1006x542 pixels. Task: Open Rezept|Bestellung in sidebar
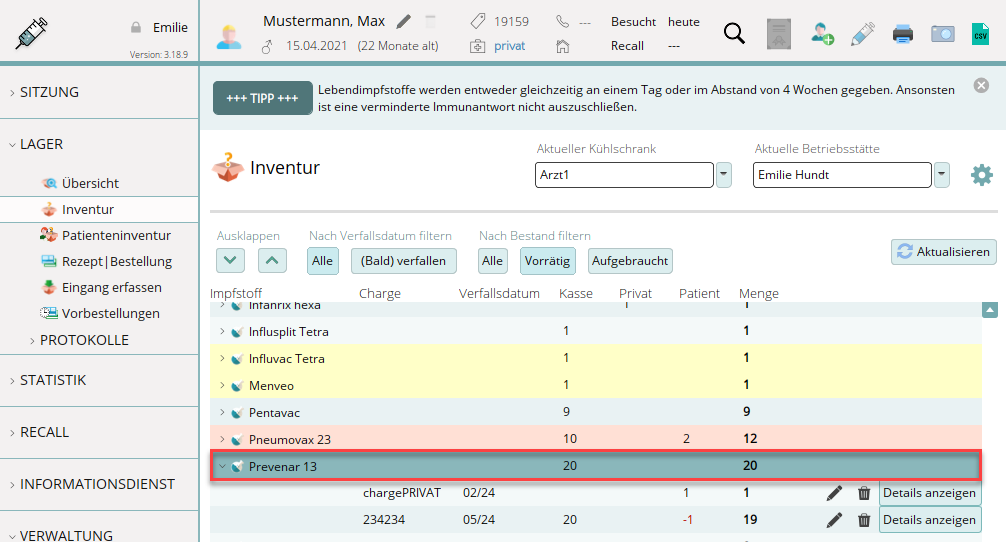click(117, 262)
